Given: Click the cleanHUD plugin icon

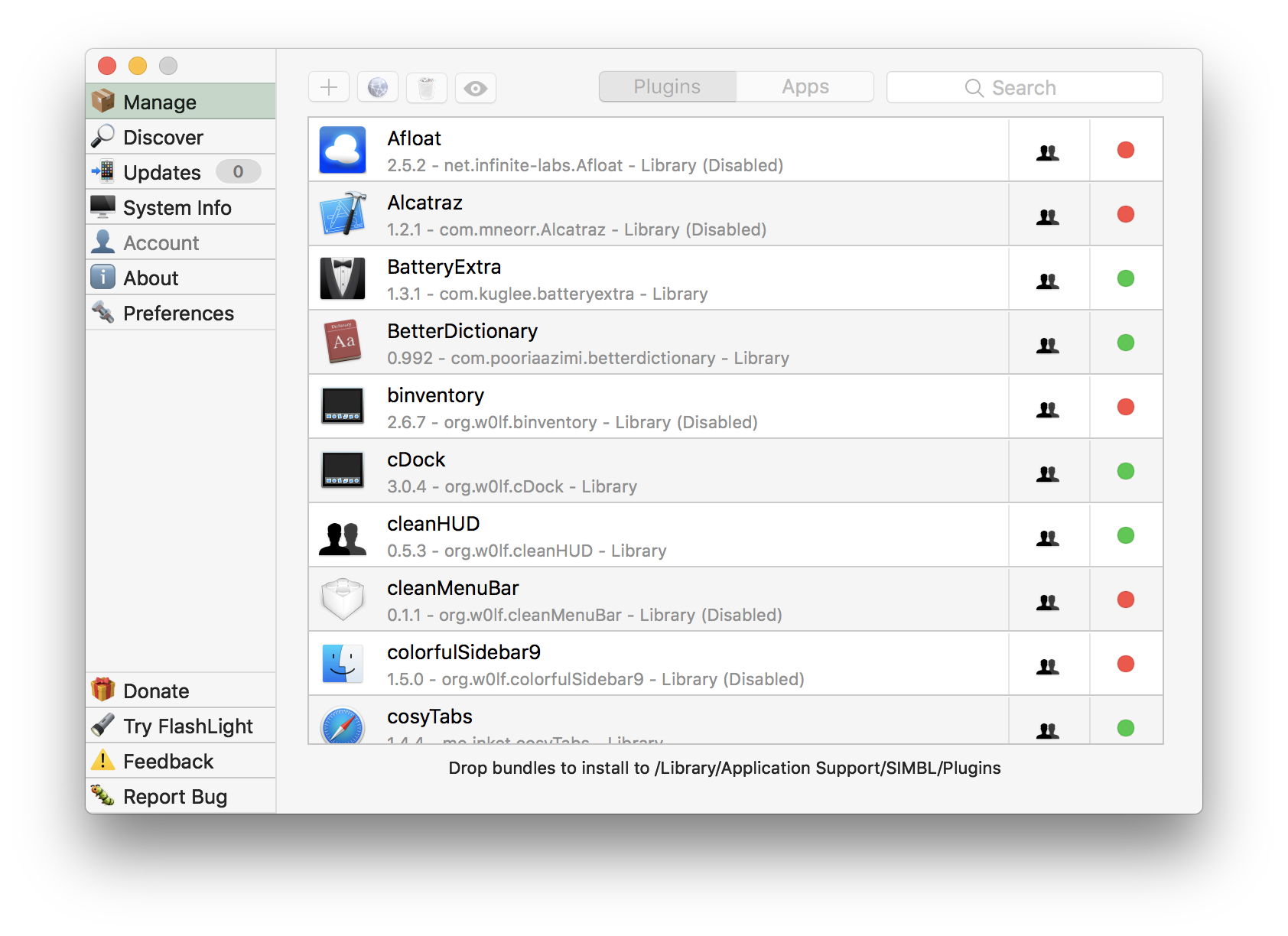Looking at the screenshot, I should (x=342, y=536).
